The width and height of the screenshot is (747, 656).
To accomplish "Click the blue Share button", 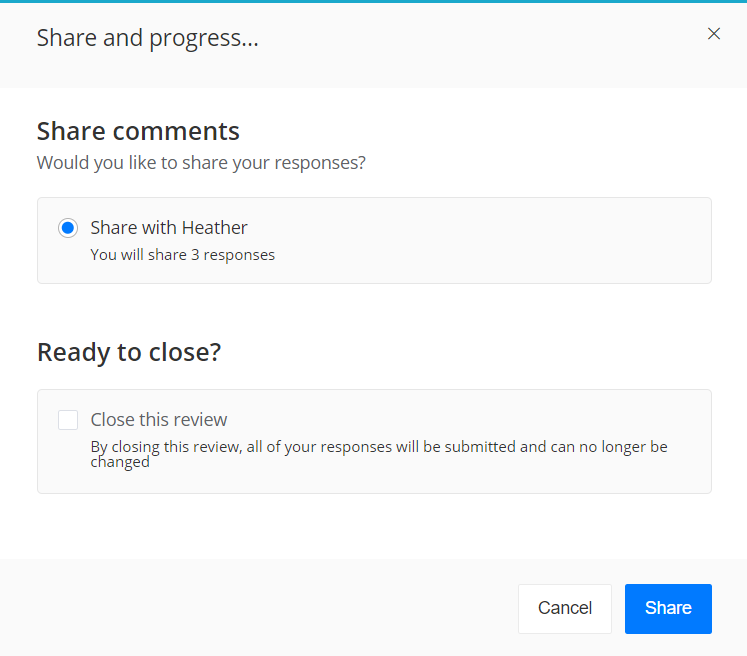I will tap(668, 608).
